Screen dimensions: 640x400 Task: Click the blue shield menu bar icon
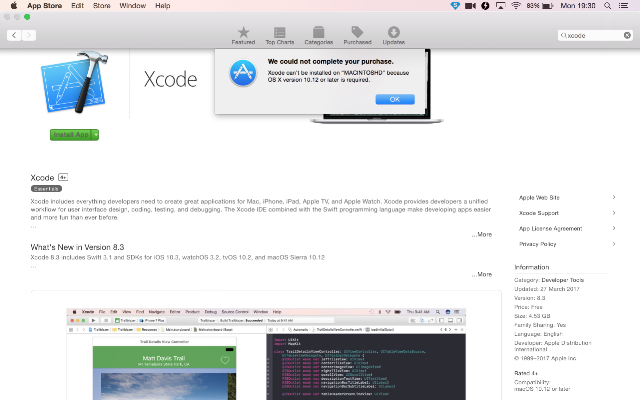[455, 6]
